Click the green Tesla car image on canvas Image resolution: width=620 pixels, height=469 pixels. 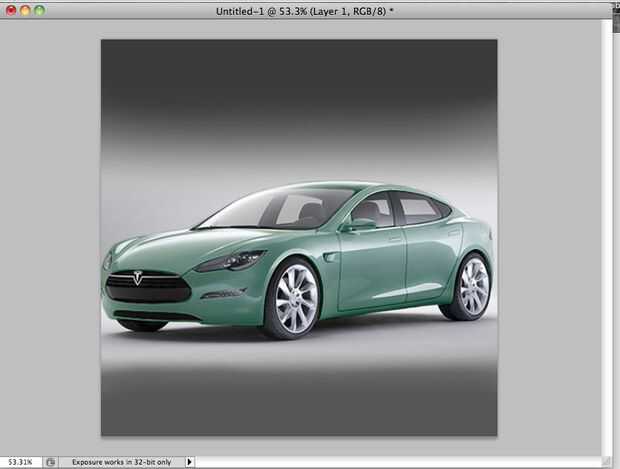[298, 260]
